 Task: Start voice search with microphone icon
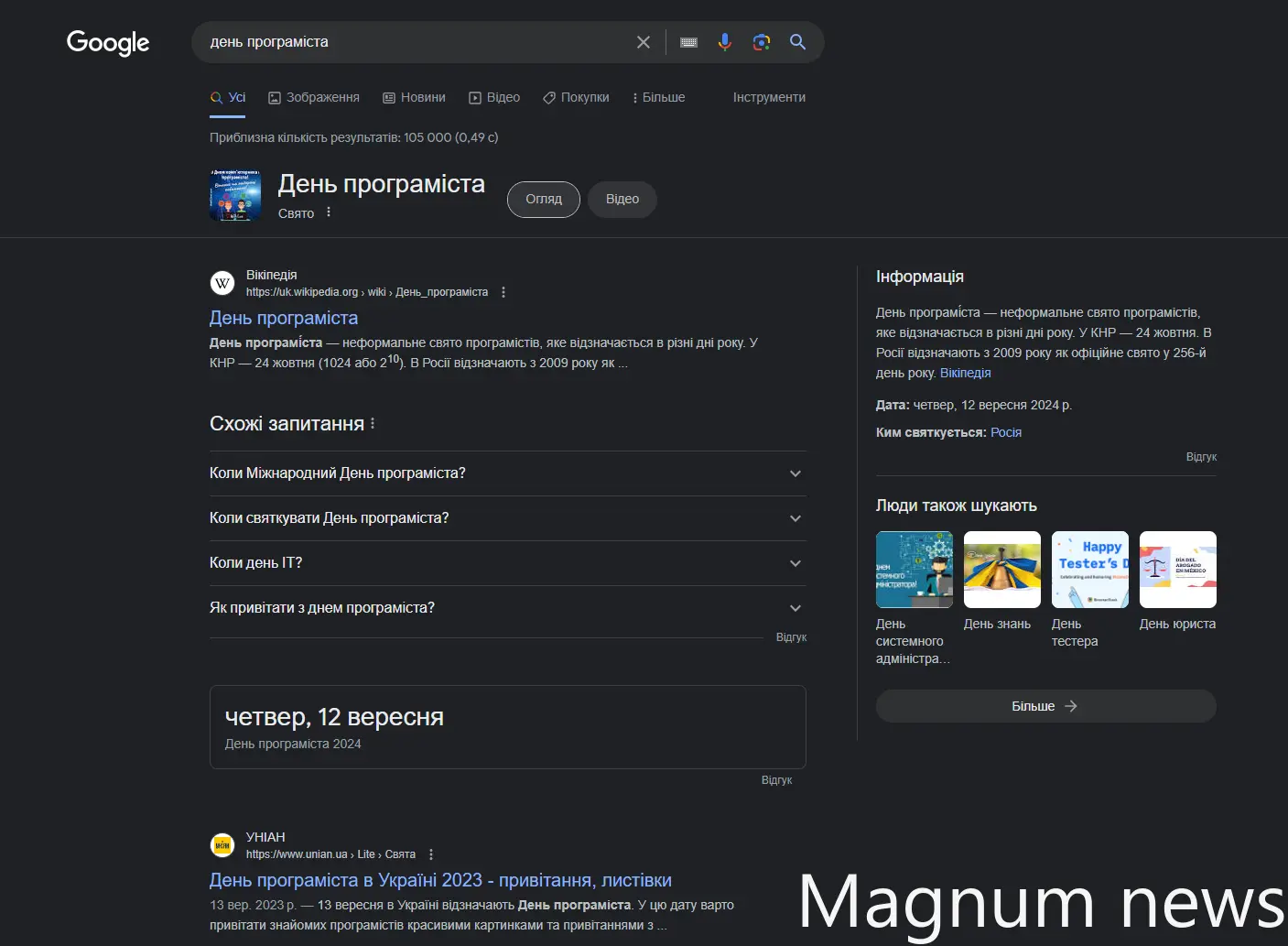point(725,42)
